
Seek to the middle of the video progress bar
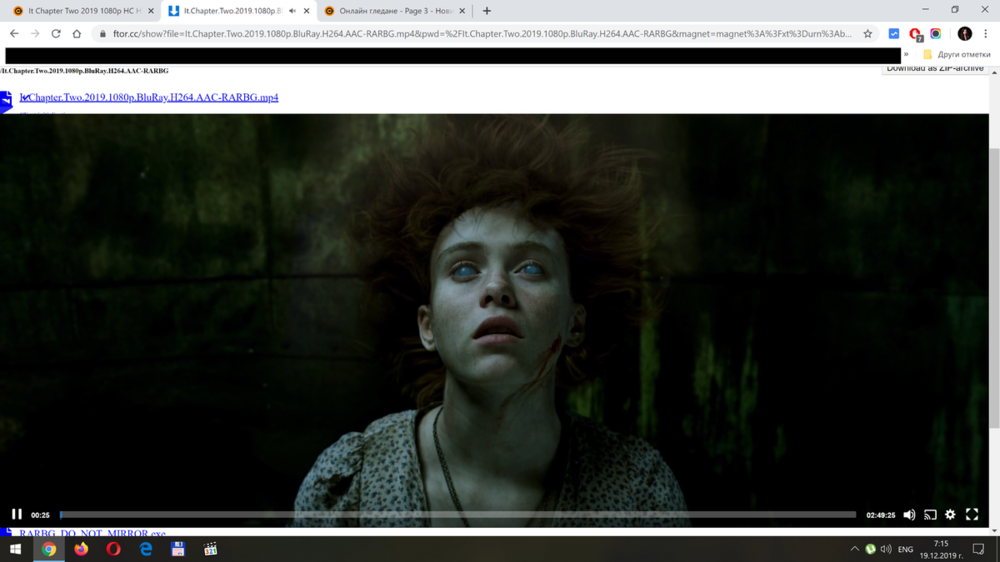tap(458, 515)
